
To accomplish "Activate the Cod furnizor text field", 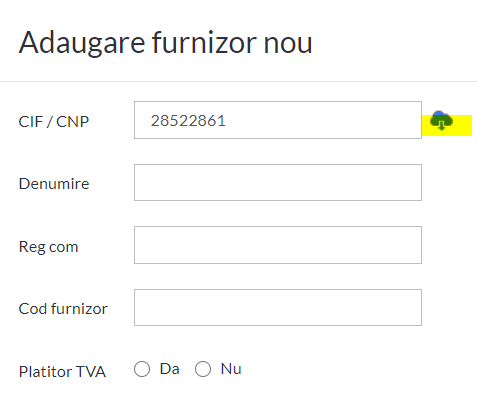I will coord(278,308).
